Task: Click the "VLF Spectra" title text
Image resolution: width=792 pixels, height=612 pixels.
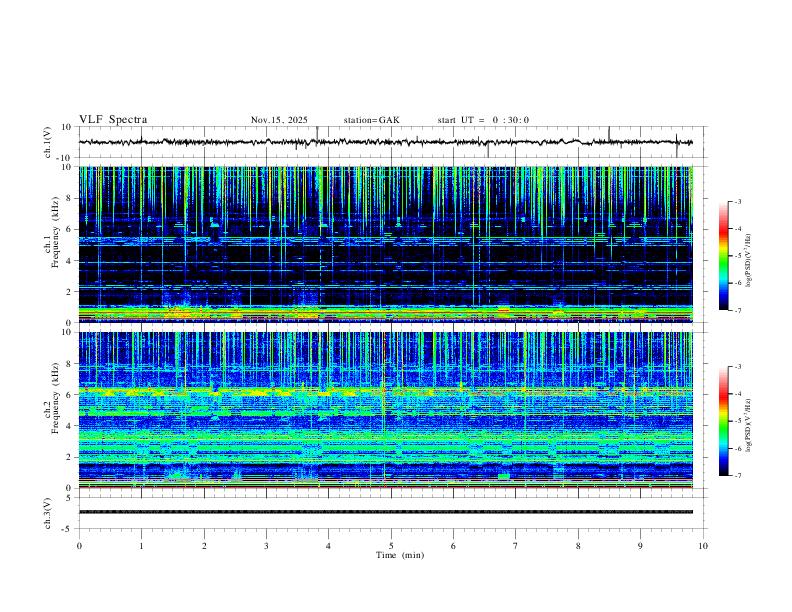Action: [113, 120]
